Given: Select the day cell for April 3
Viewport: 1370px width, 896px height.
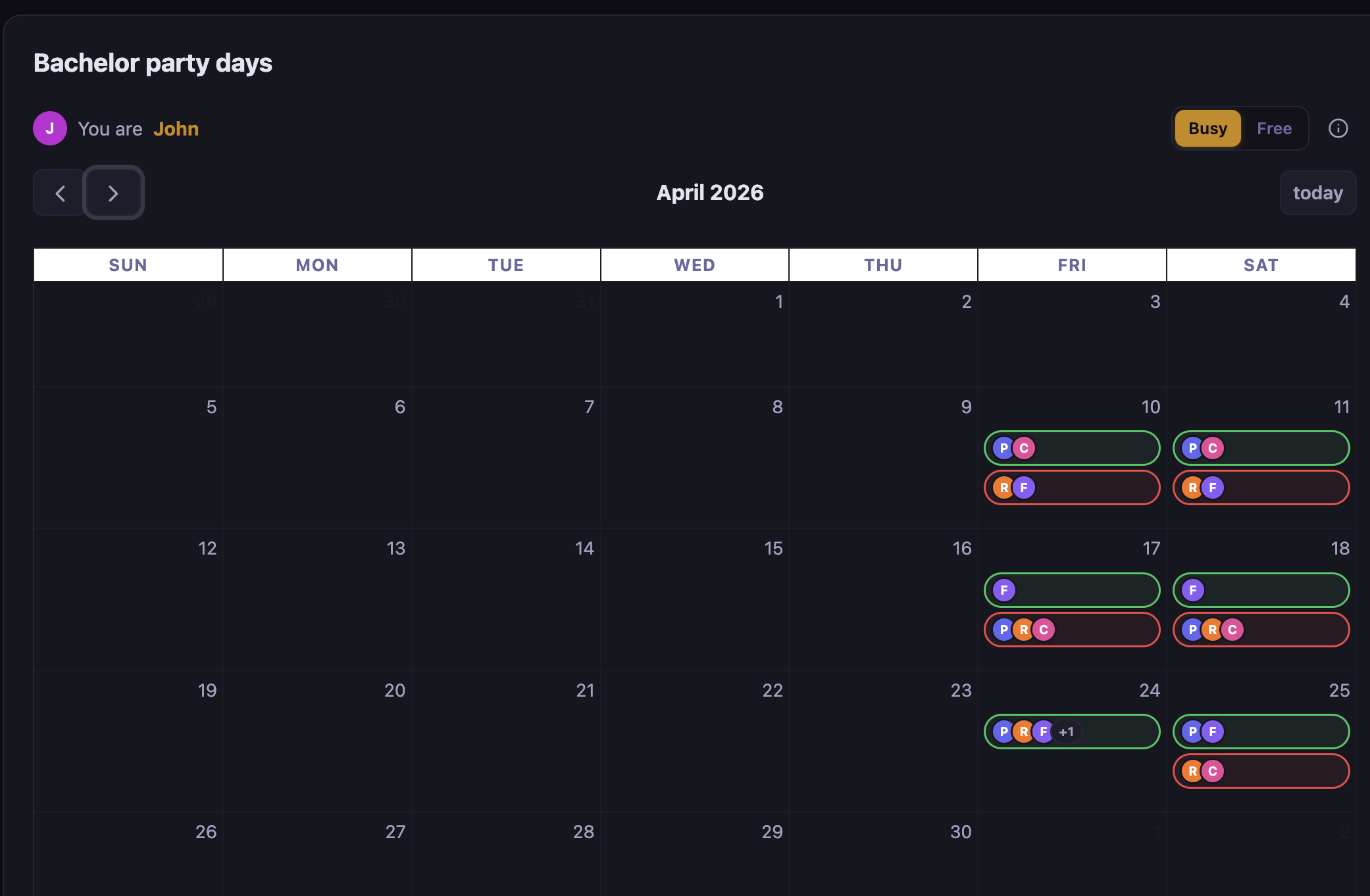Looking at the screenshot, I should click(x=1072, y=334).
